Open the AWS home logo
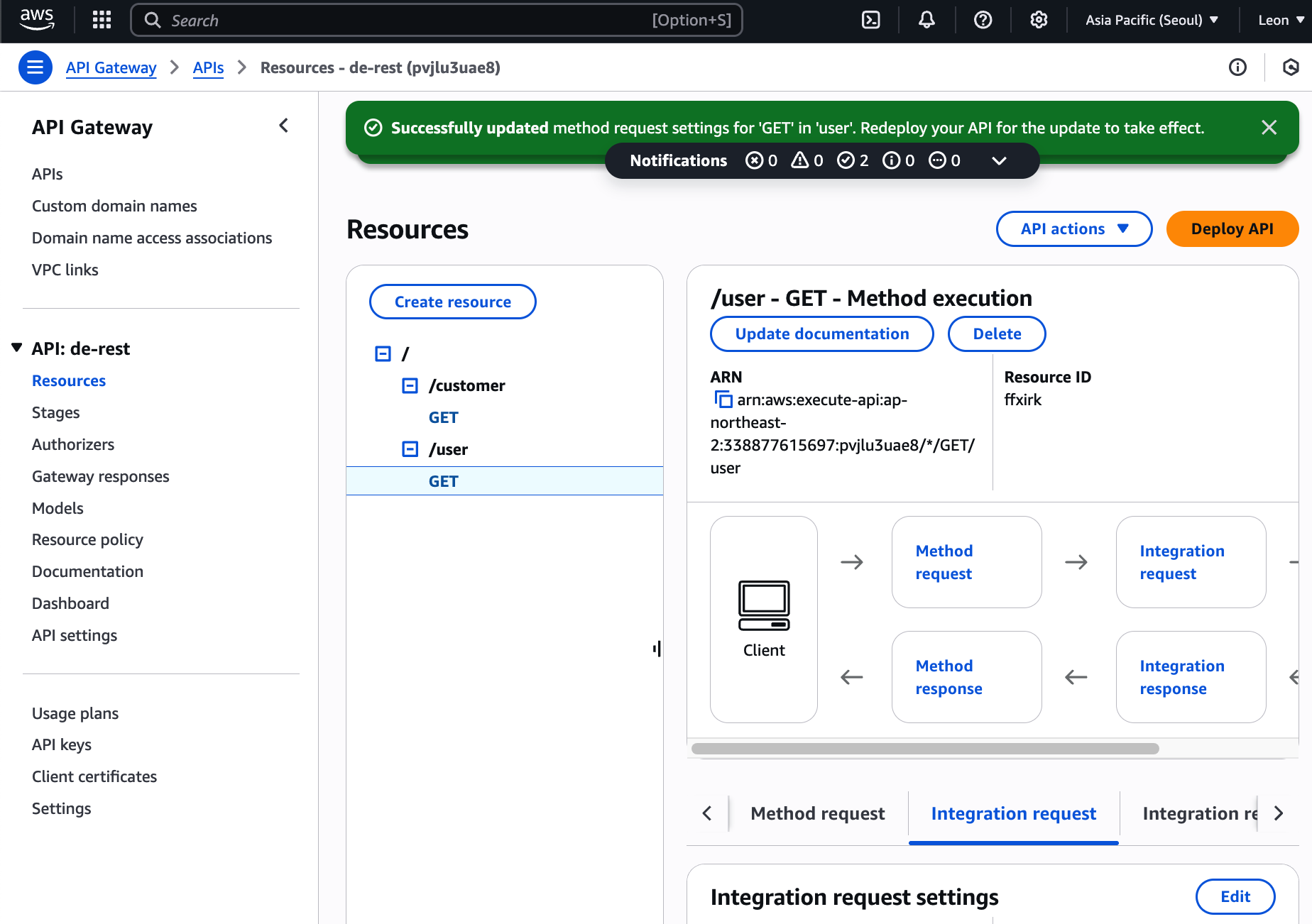This screenshot has height=924, width=1312. click(x=37, y=20)
